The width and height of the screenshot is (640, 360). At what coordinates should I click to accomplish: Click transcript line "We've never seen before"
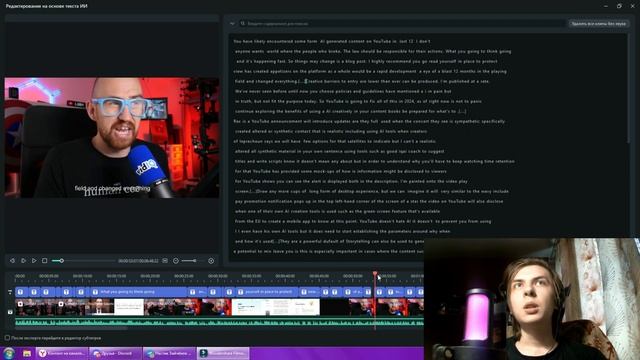click(343, 91)
